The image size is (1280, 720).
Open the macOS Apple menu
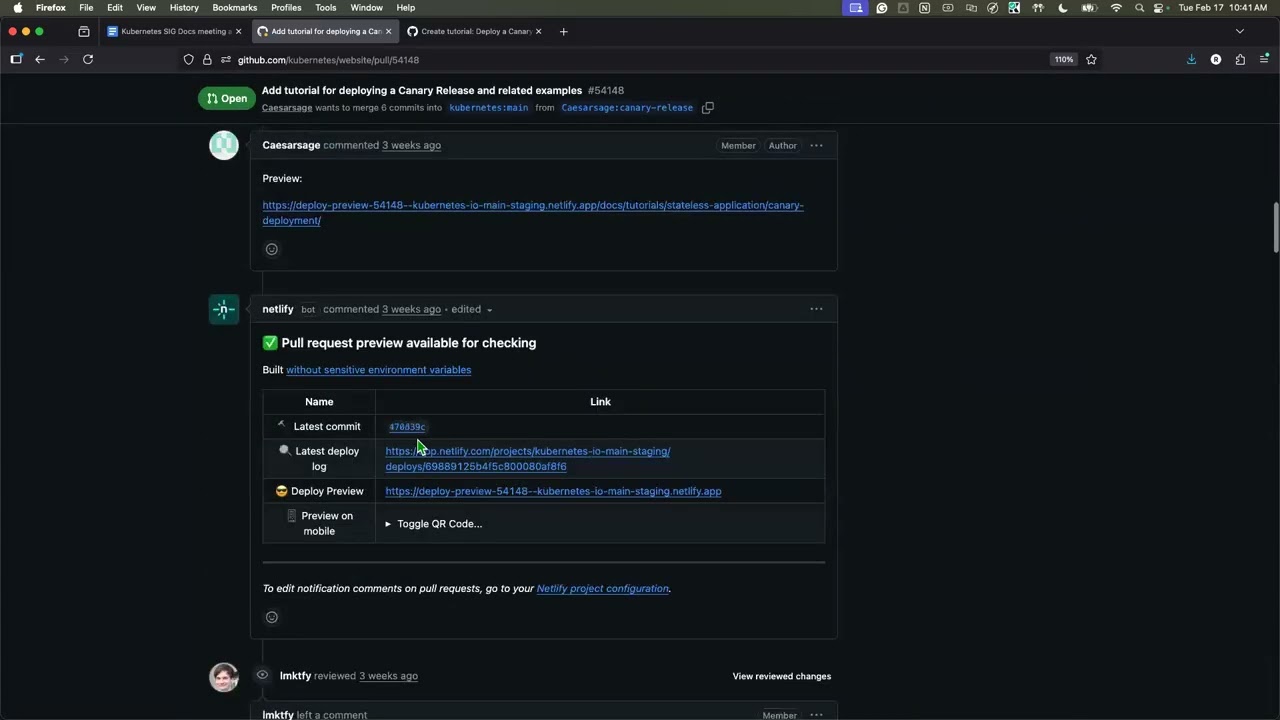coord(17,7)
